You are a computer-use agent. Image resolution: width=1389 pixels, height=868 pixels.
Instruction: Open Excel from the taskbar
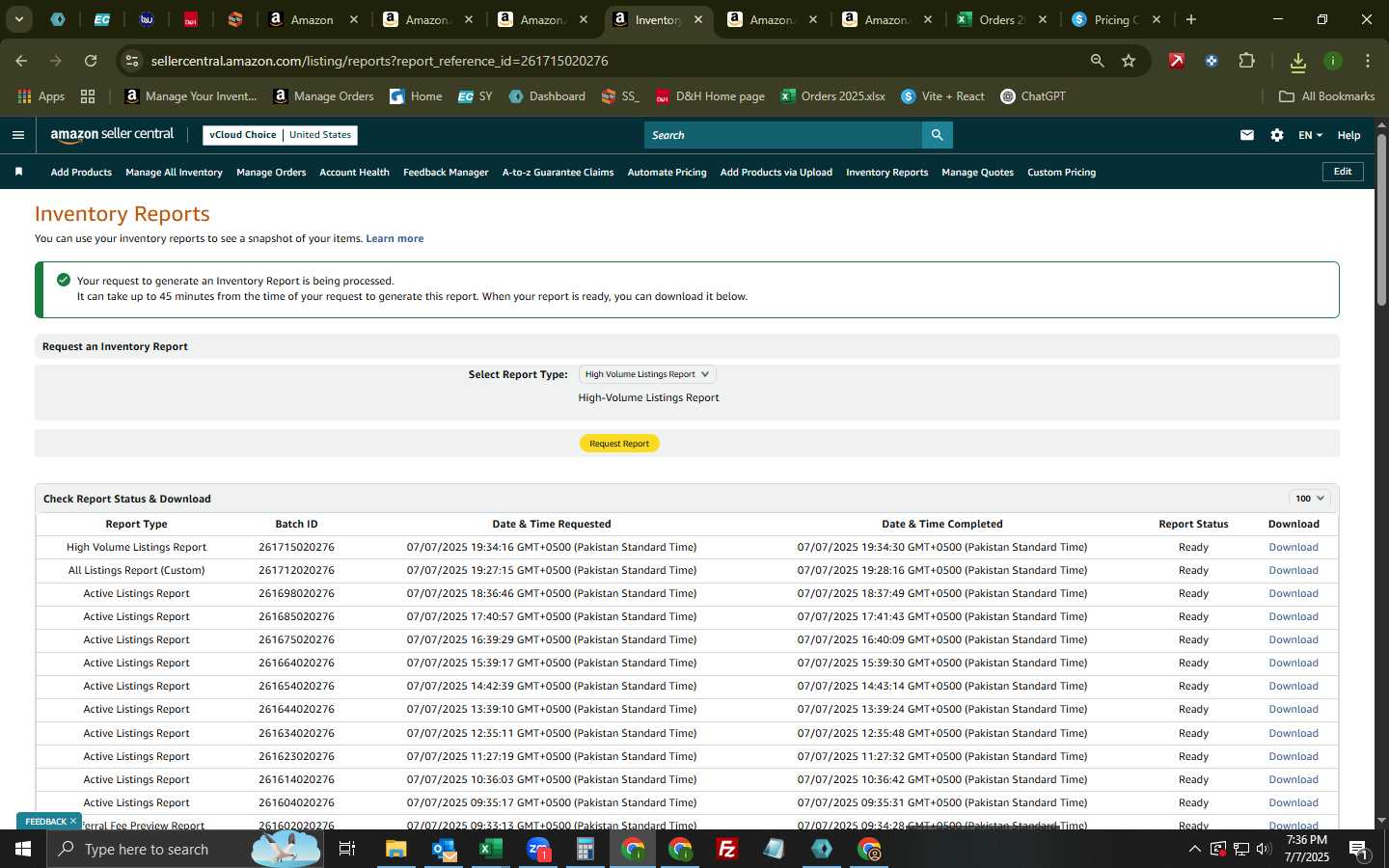coord(491,849)
